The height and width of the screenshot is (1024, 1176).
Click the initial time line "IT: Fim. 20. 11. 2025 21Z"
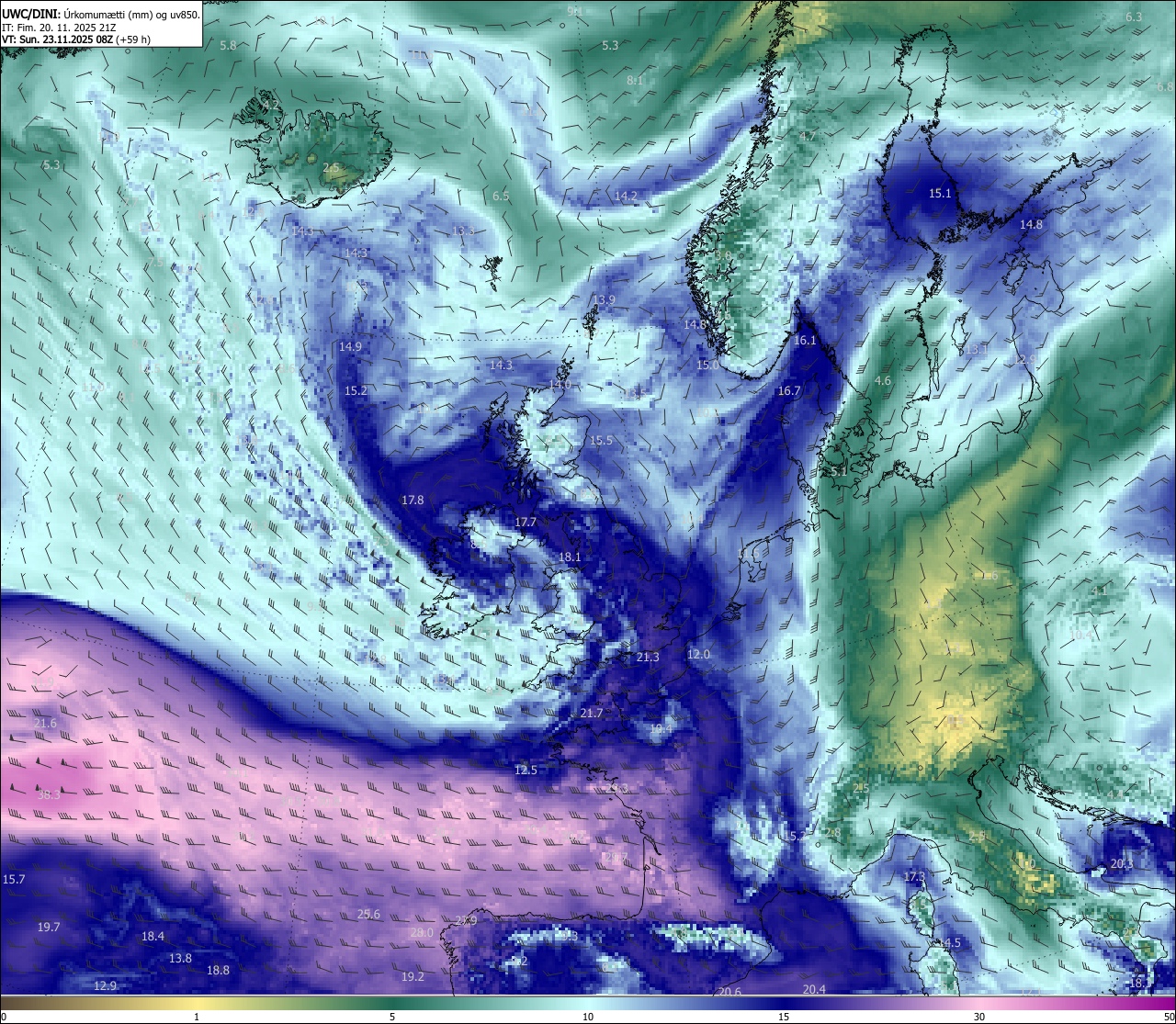point(59,27)
